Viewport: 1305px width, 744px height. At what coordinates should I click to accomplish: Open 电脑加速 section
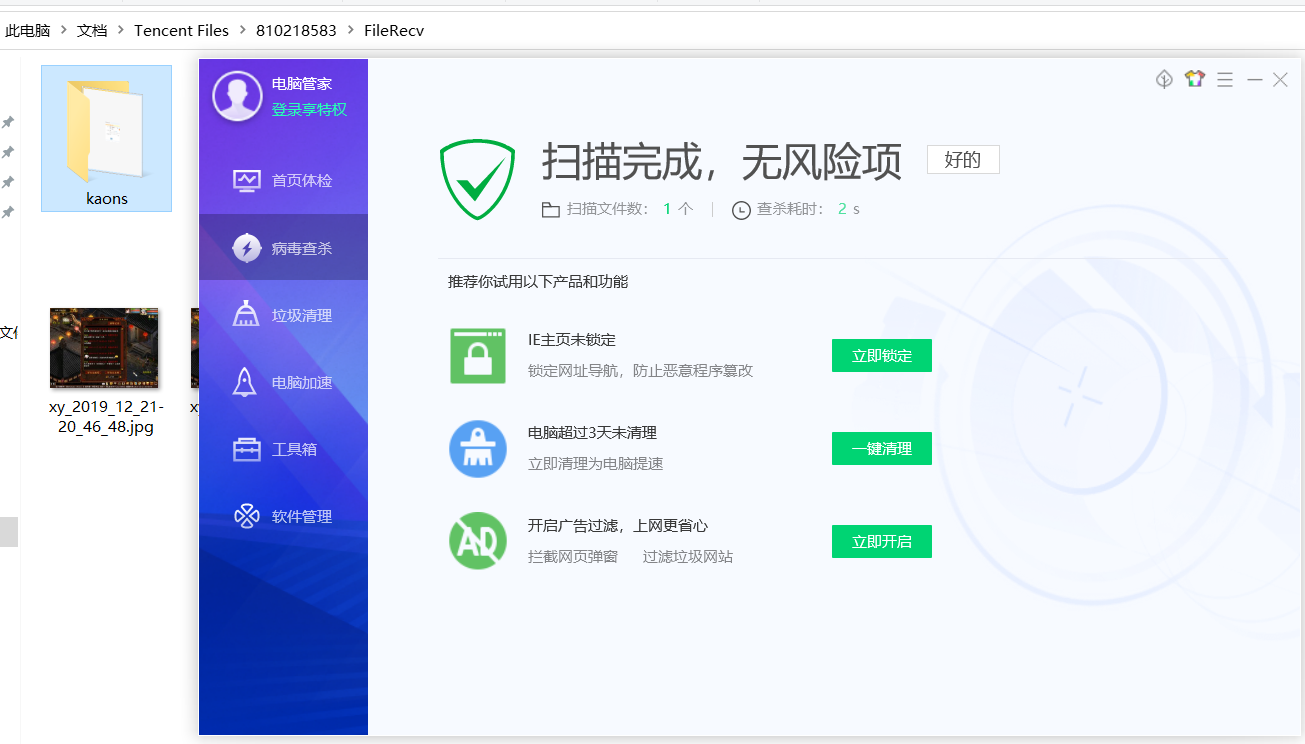tap(284, 382)
